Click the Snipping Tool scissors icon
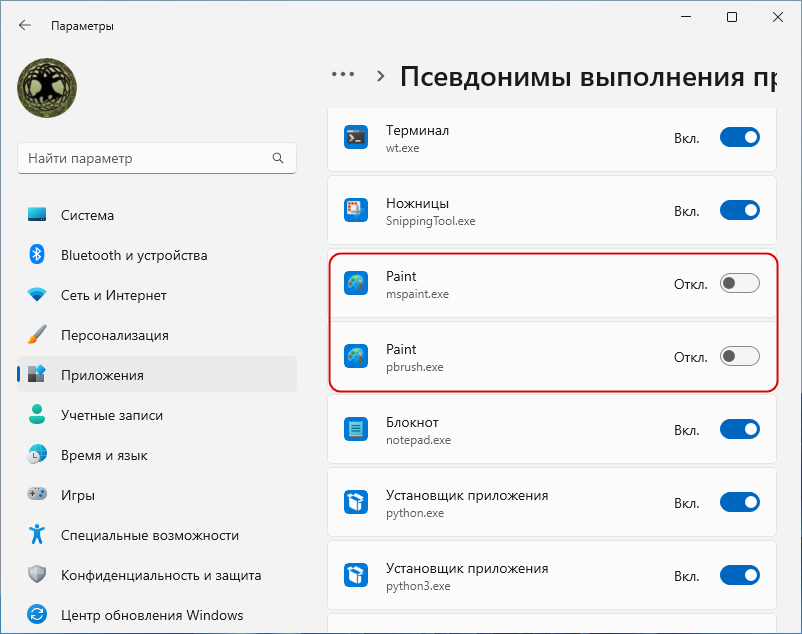 356,211
